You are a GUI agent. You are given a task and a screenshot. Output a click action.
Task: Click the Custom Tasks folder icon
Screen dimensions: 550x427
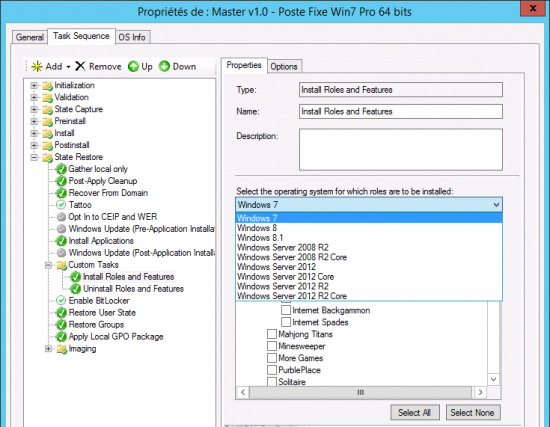(x=62, y=265)
